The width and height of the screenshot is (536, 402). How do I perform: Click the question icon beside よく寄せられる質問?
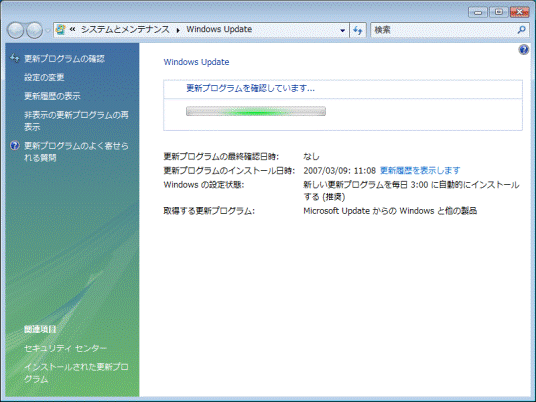click(15, 146)
